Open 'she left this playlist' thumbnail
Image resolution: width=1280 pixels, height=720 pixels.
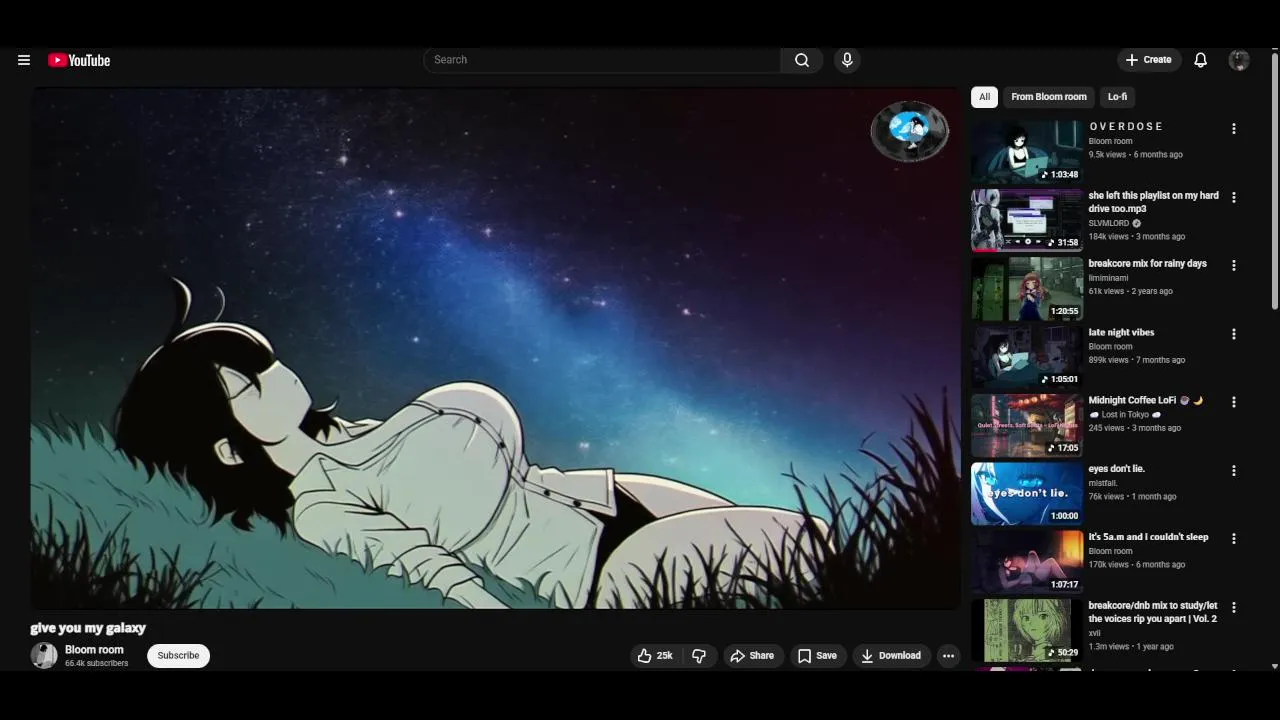coord(1027,220)
